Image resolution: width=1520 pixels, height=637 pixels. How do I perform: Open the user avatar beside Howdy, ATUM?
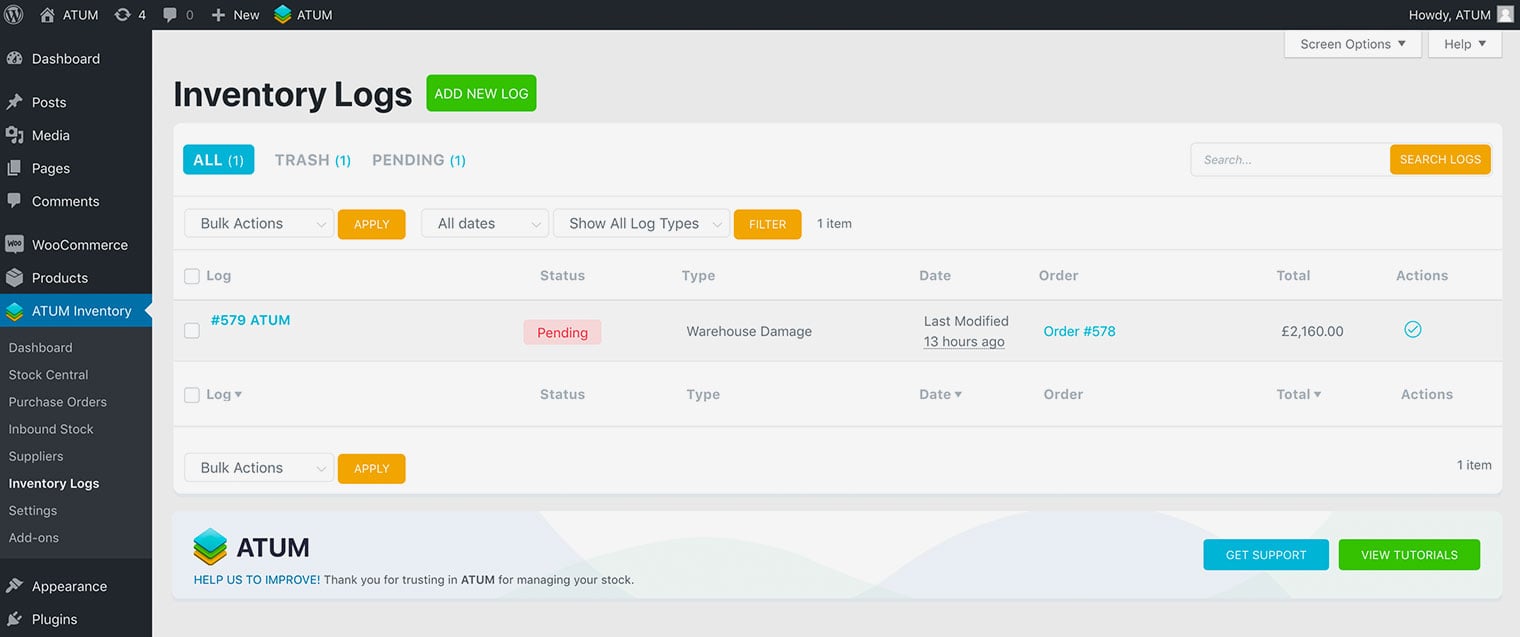(x=1505, y=15)
